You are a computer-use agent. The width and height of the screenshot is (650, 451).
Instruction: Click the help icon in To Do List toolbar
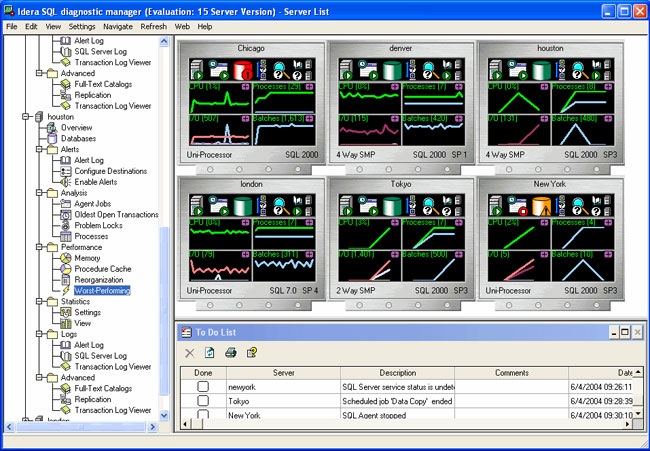(252, 352)
